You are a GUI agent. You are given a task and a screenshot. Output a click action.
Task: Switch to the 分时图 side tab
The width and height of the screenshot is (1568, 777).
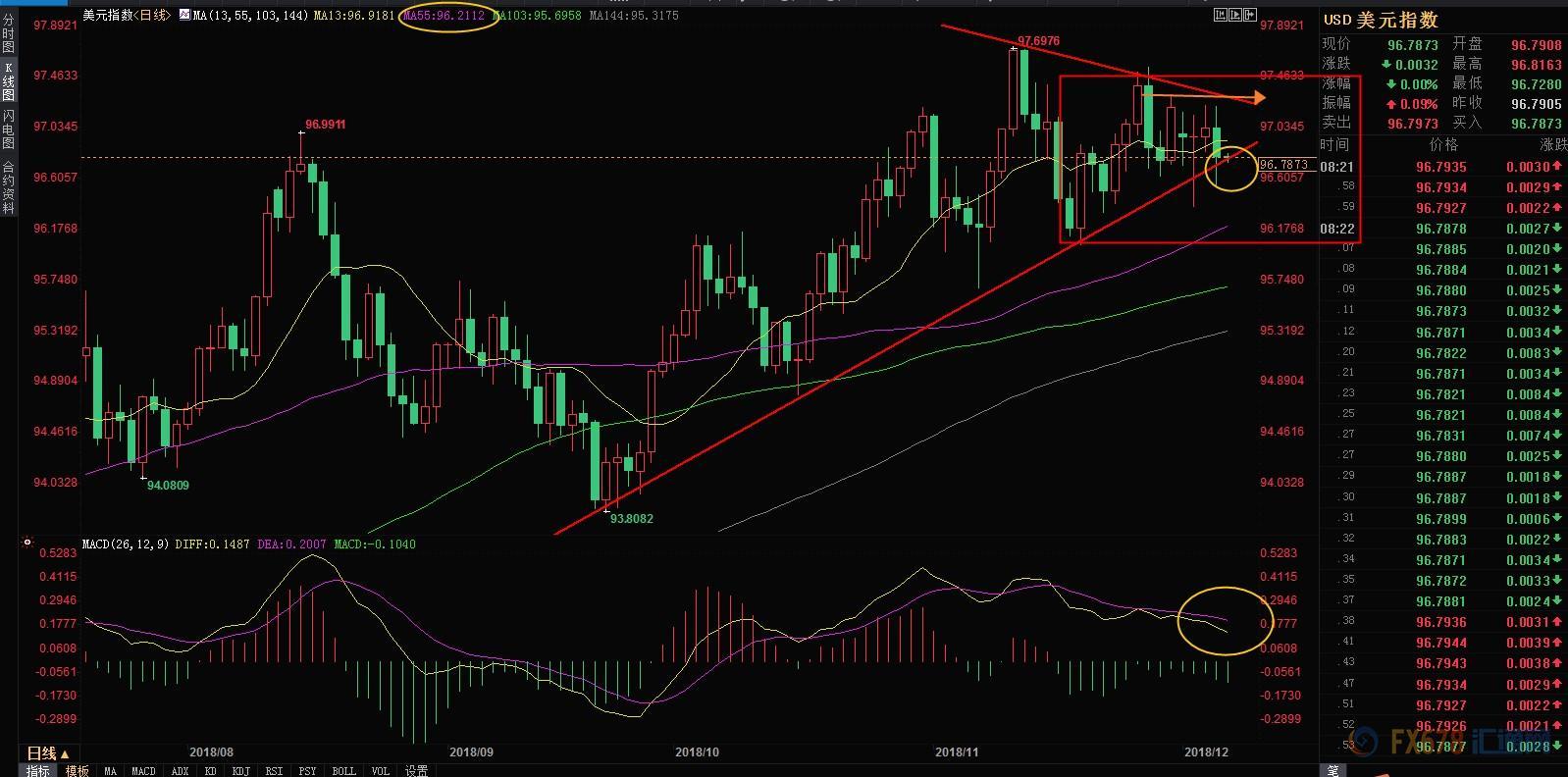[x=8, y=33]
